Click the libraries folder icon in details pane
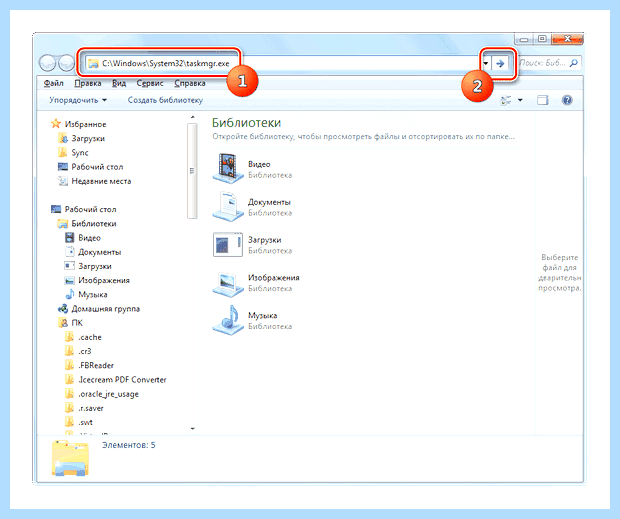Viewport: 620px width, 519px height. pyautogui.click(x=70, y=458)
